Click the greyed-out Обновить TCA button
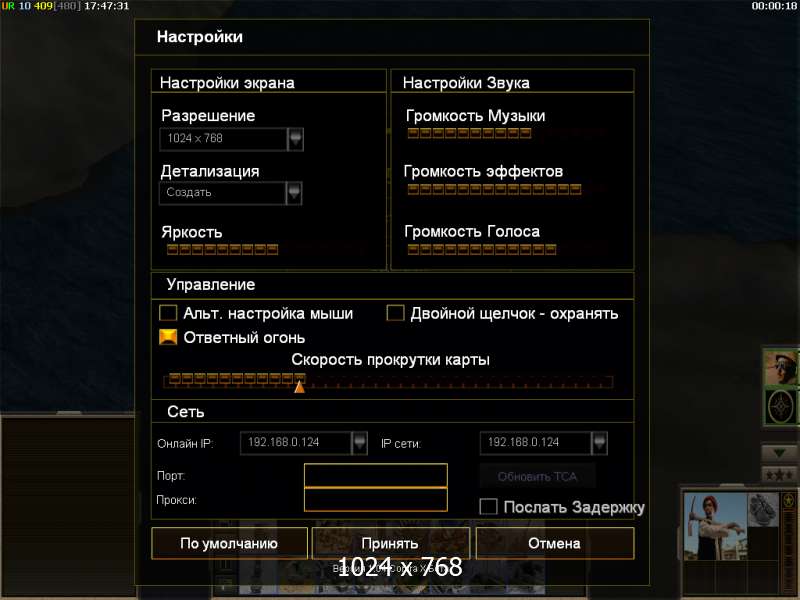800x600 pixels. click(537, 477)
